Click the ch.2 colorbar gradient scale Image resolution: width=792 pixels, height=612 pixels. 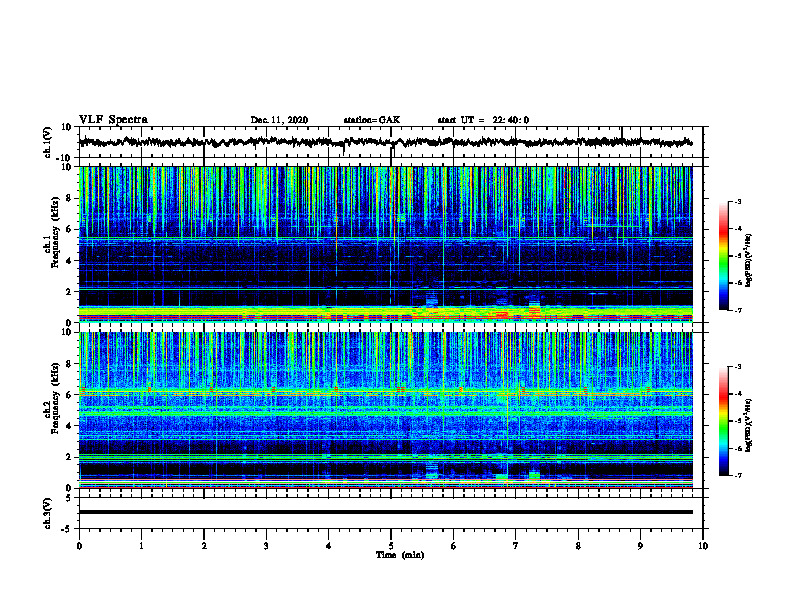[x=723, y=421]
